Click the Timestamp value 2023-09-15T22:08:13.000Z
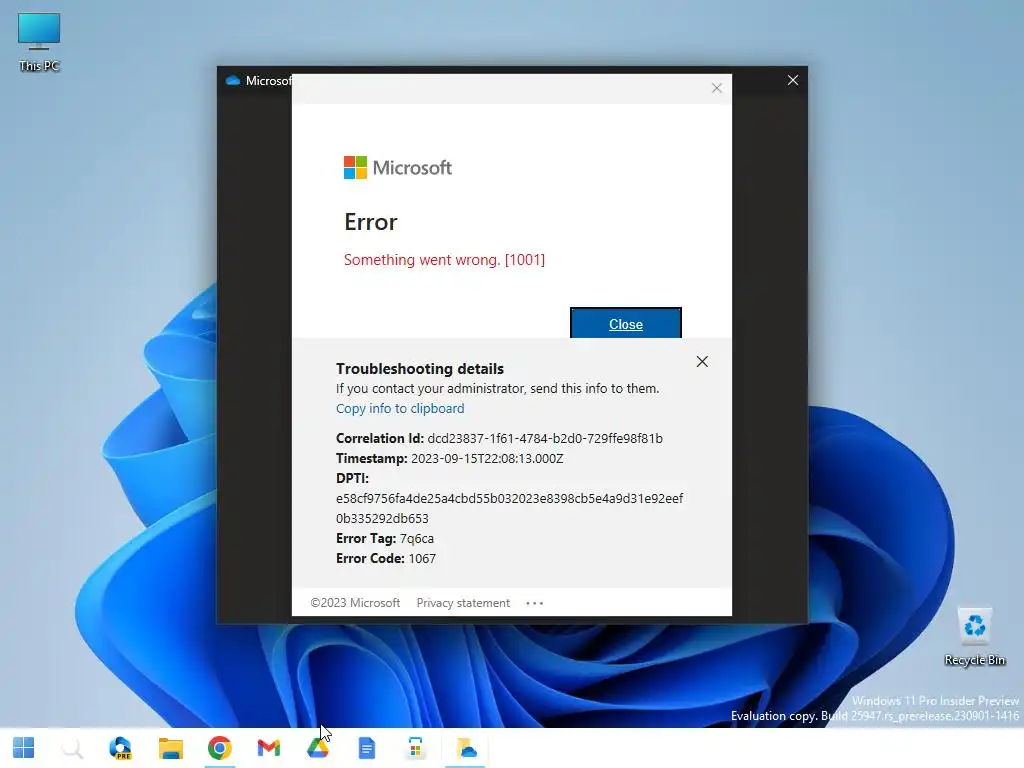 pyautogui.click(x=487, y=458)
